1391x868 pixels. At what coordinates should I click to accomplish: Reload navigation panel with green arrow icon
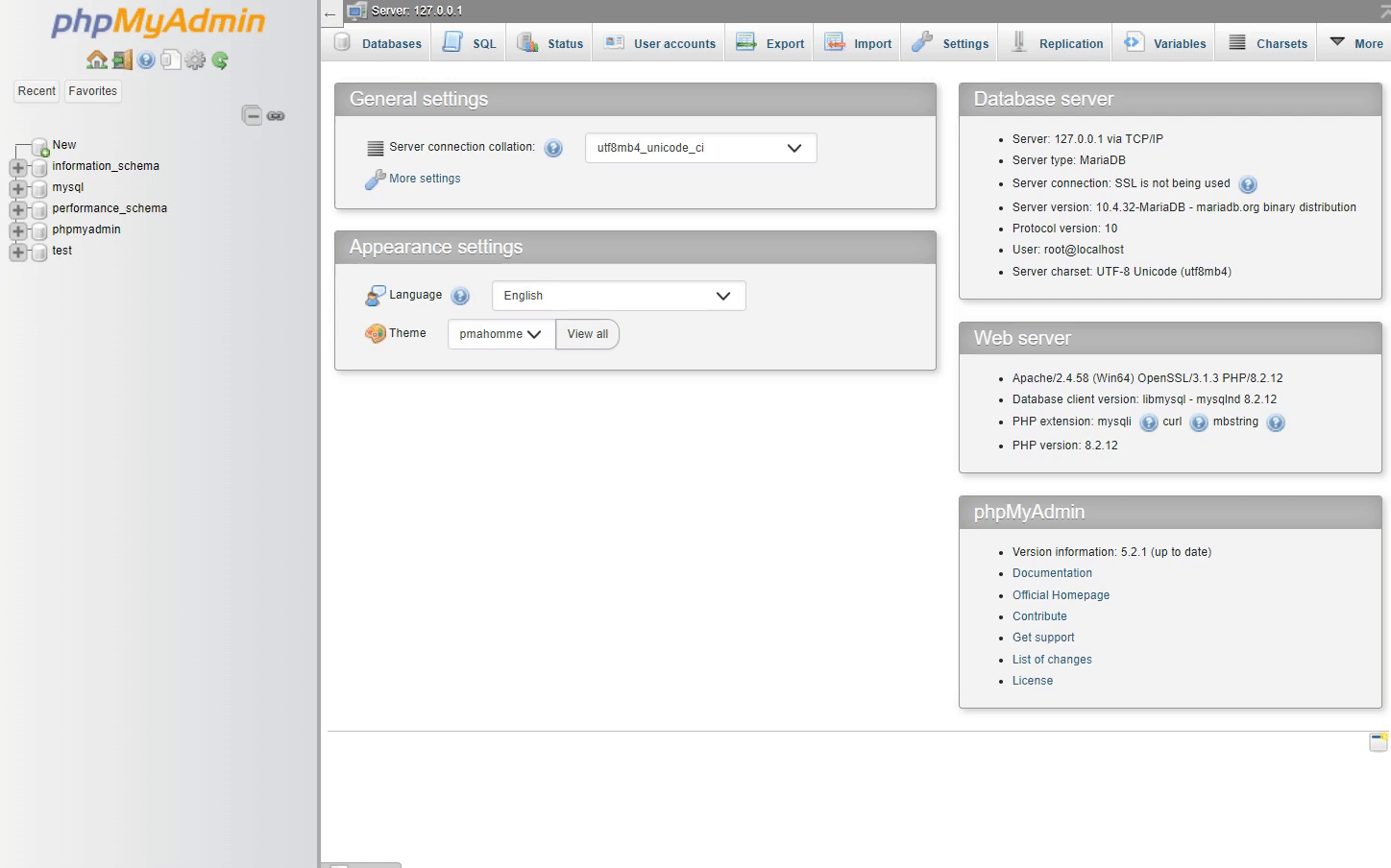coord(220,60)
